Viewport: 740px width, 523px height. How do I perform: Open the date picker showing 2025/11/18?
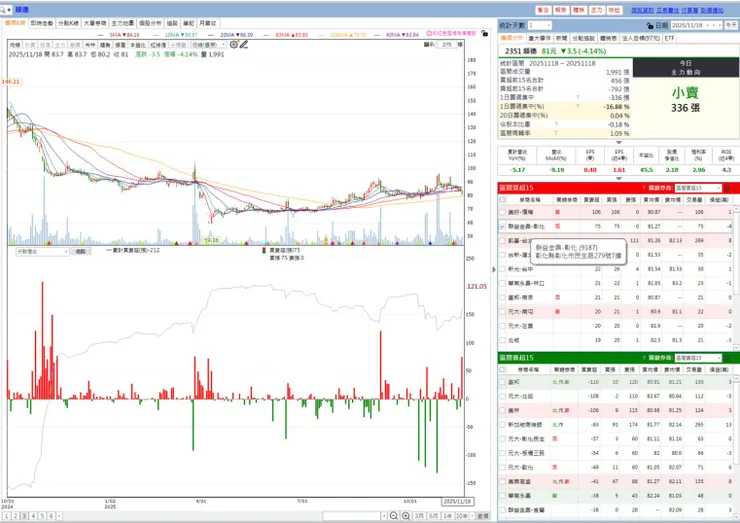696,25
